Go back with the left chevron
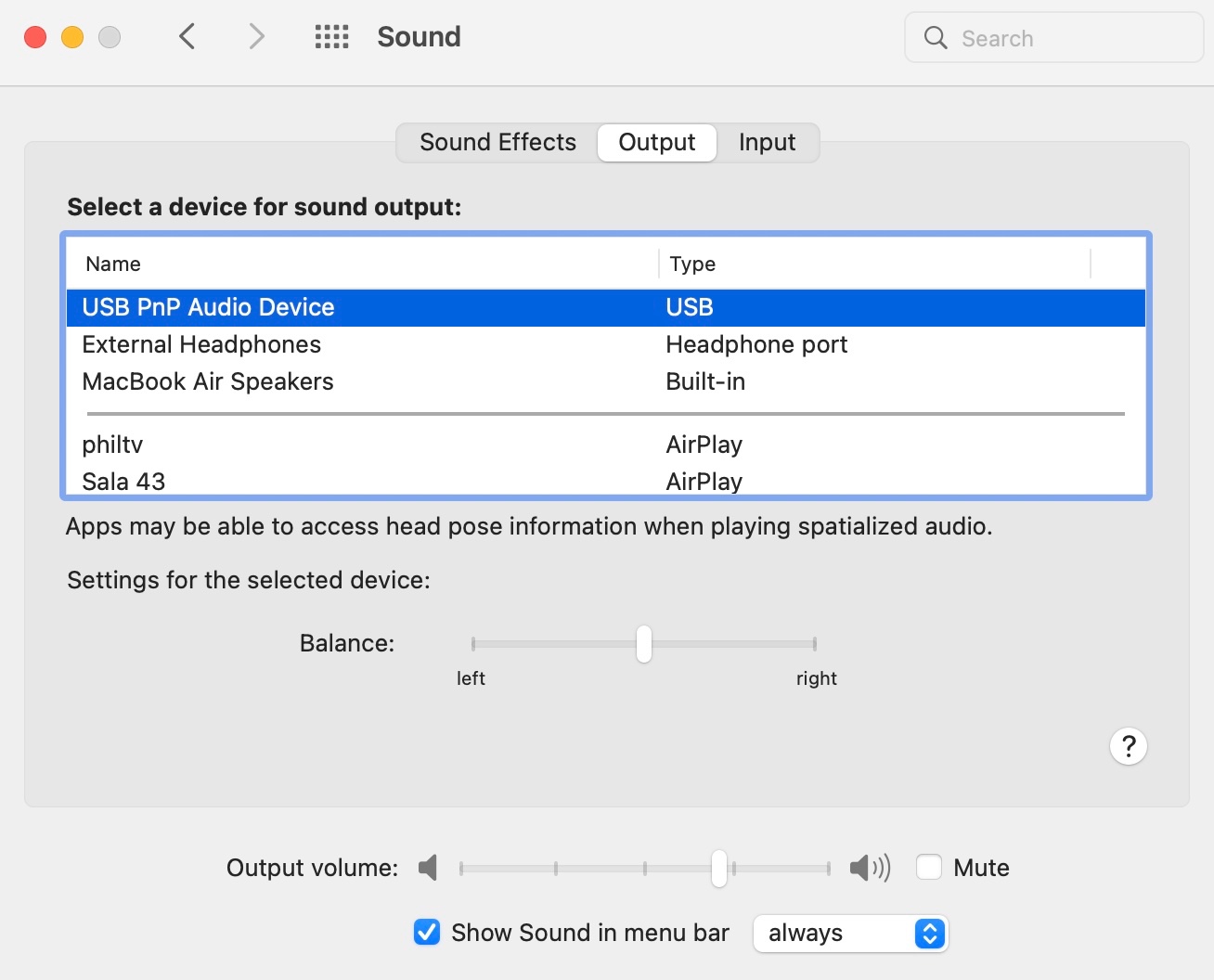Viewport: 1214px width, 980px height. (x=187, y=37)
